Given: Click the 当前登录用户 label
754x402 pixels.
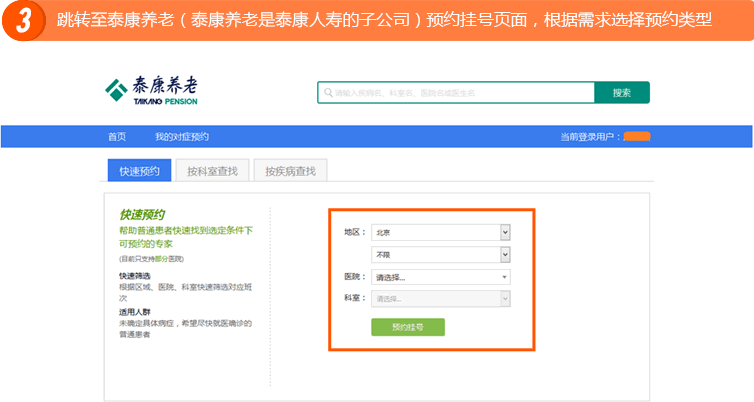Looking at the screenshot, I should tap(590, 137).
